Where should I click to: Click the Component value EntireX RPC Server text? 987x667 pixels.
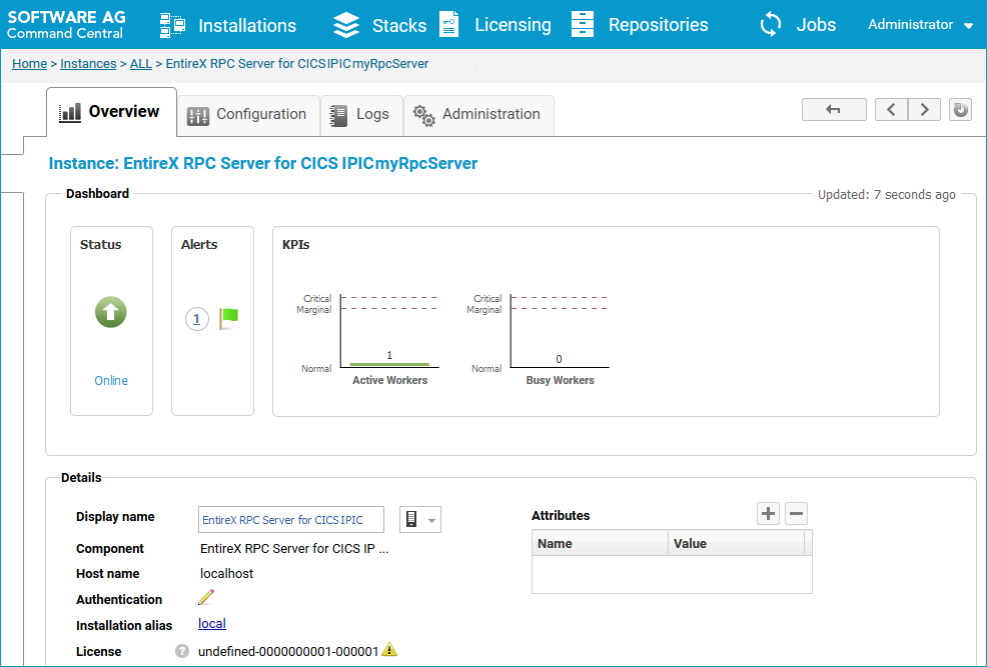tap(295, 549)
